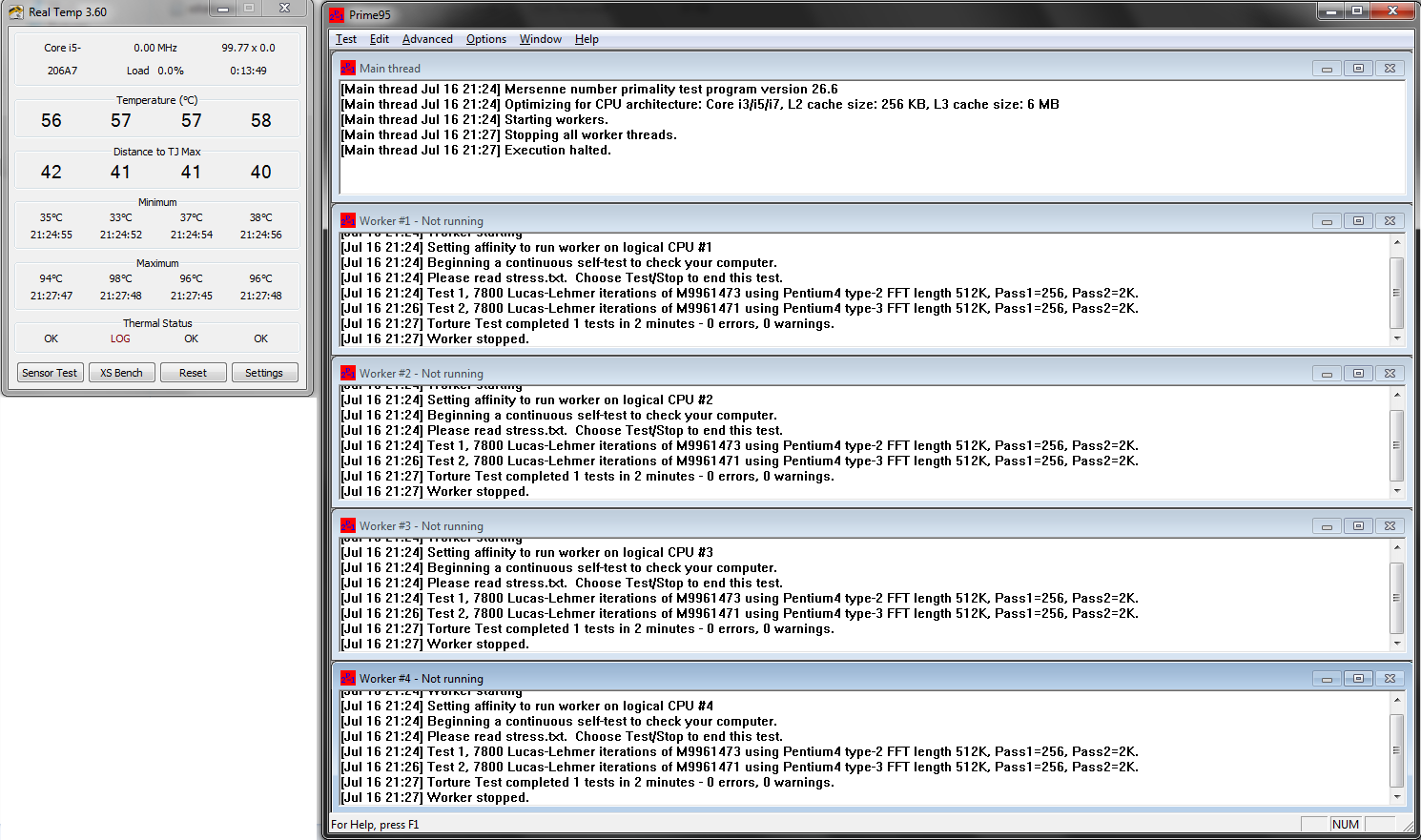Image resolution: width=1421 pixels, height=840 pixels.
Task: Click the 42 Distance to TJ Max value
Action: (51, 172)
